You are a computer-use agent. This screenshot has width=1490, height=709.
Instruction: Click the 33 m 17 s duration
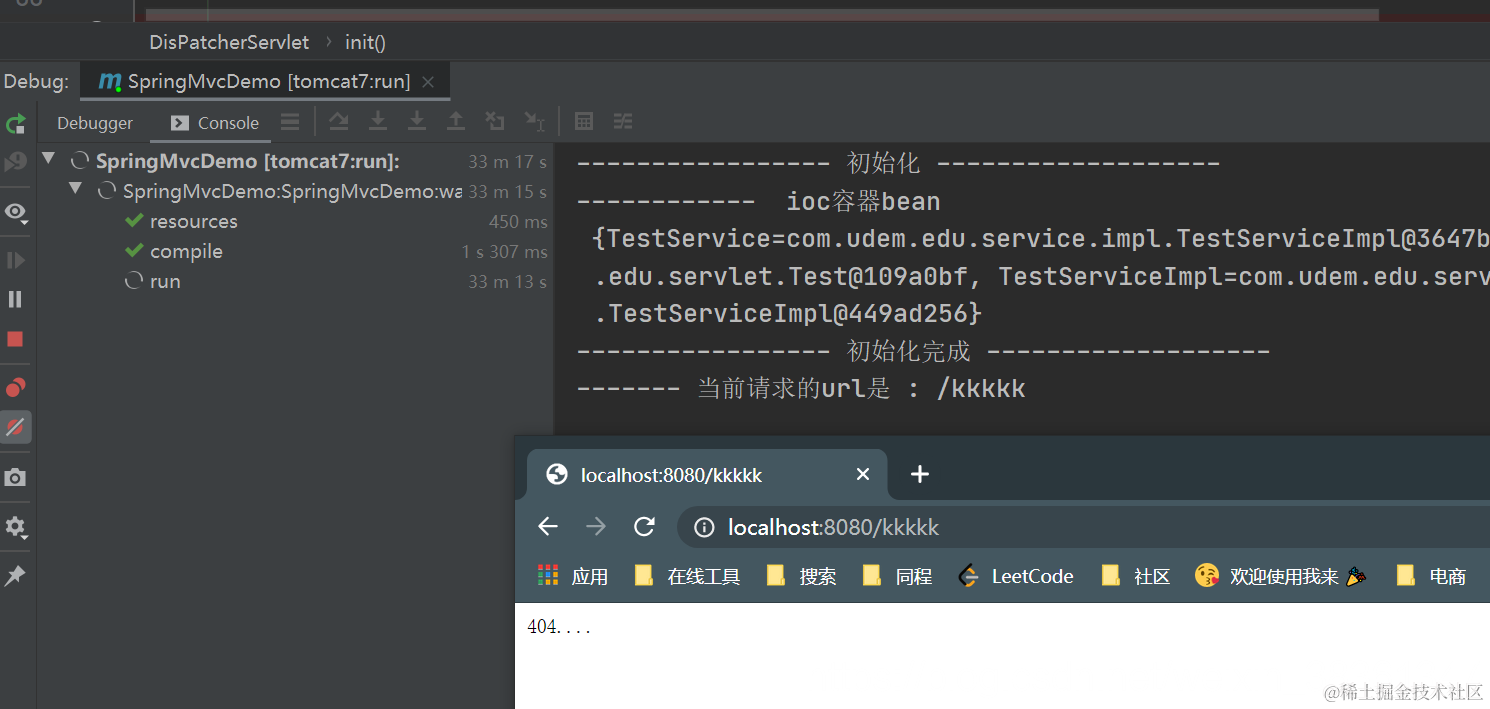(508, 161)
